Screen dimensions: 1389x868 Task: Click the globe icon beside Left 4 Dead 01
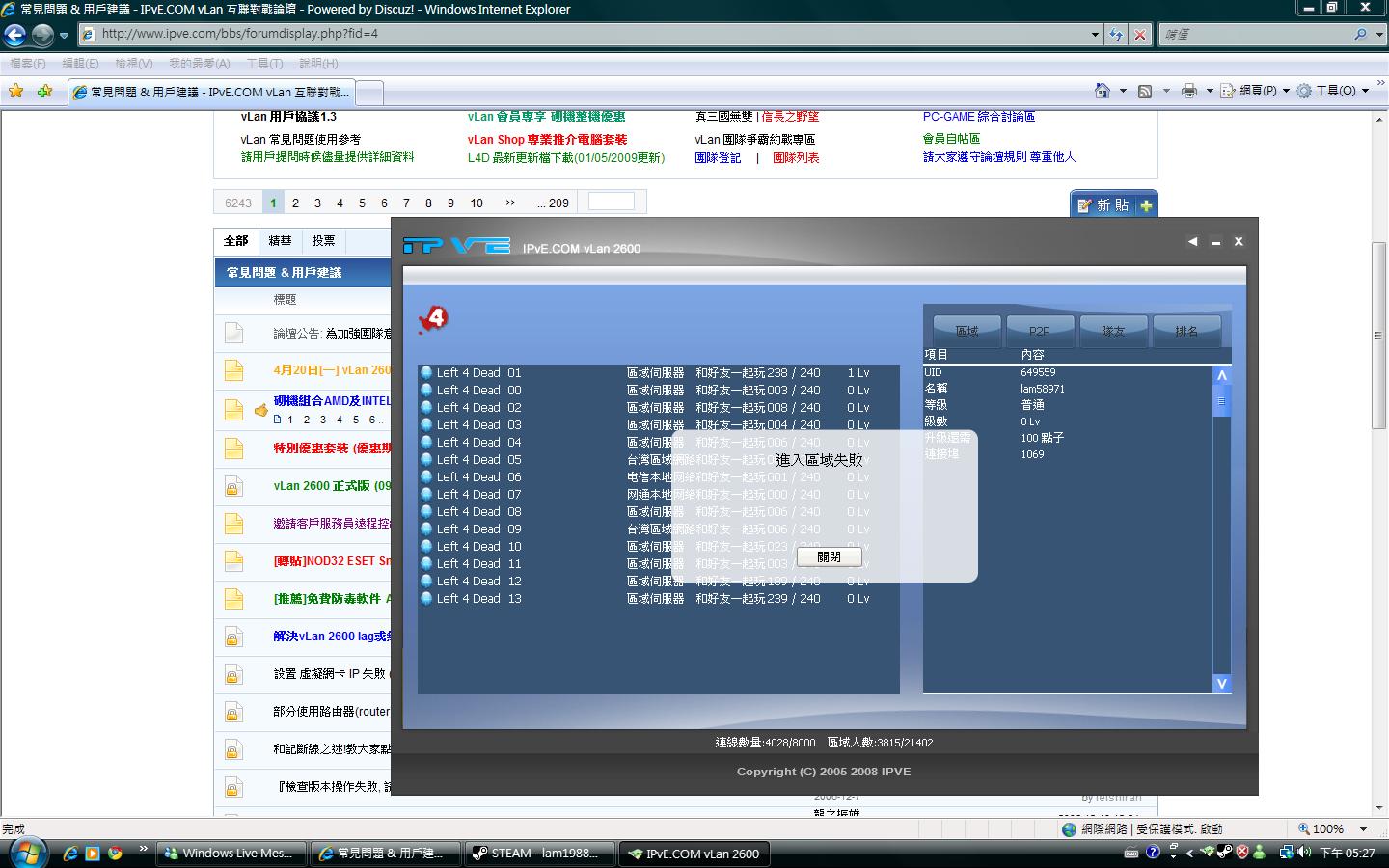[426, 373]
